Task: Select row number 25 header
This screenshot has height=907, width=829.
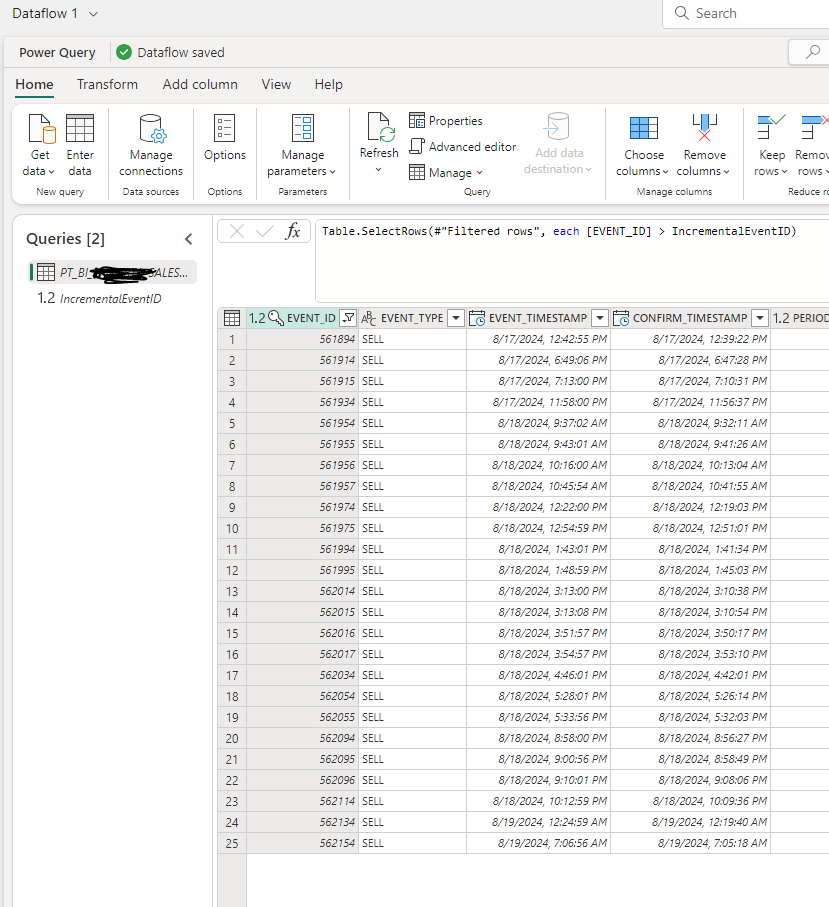Action: (232, 843)
